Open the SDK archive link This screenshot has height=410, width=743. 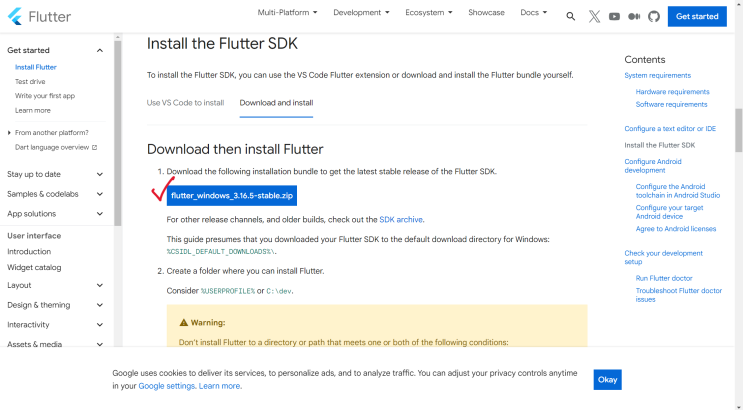(x=401, y=220)
